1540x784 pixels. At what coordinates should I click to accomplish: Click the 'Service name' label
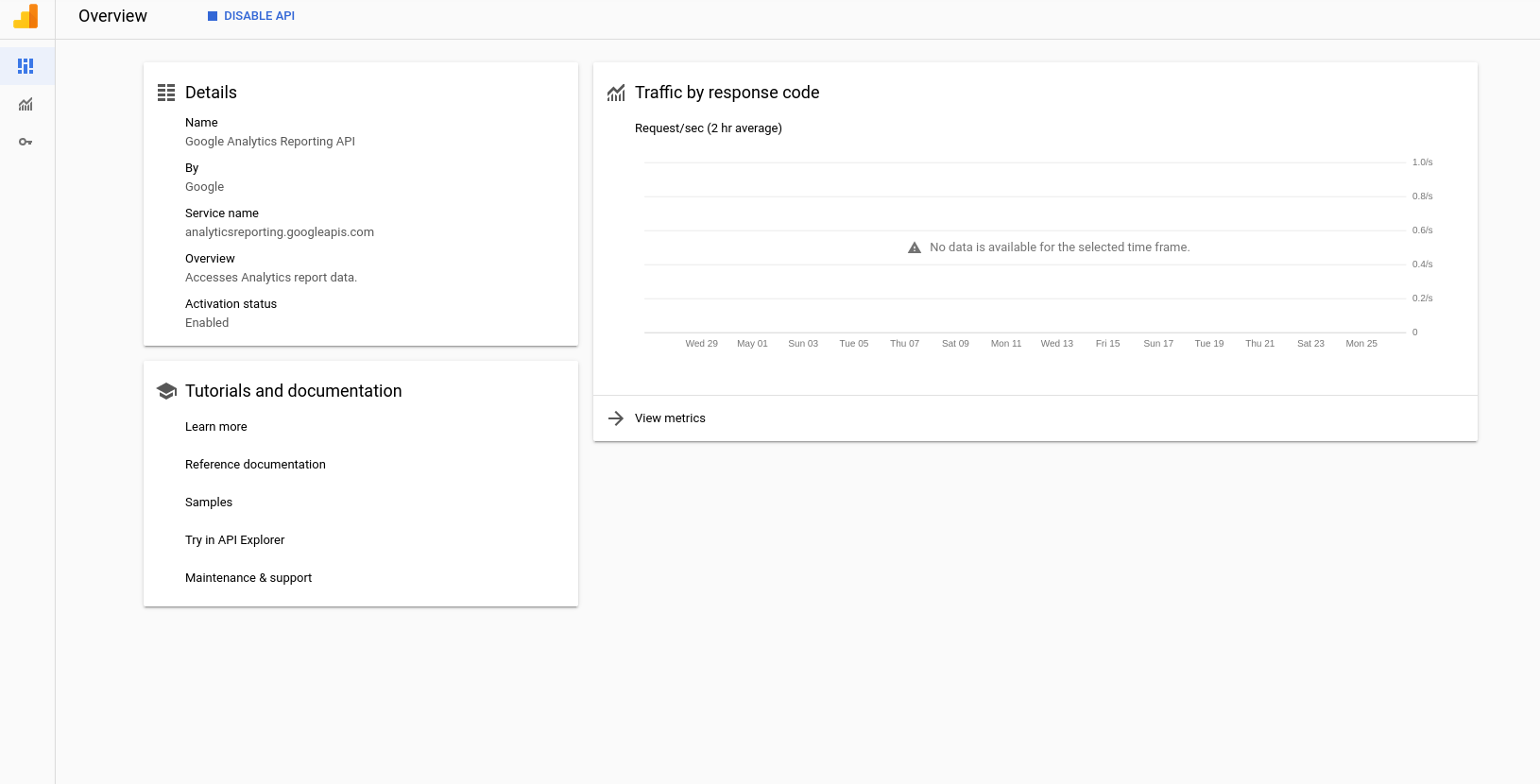click(x=221, y=213)
